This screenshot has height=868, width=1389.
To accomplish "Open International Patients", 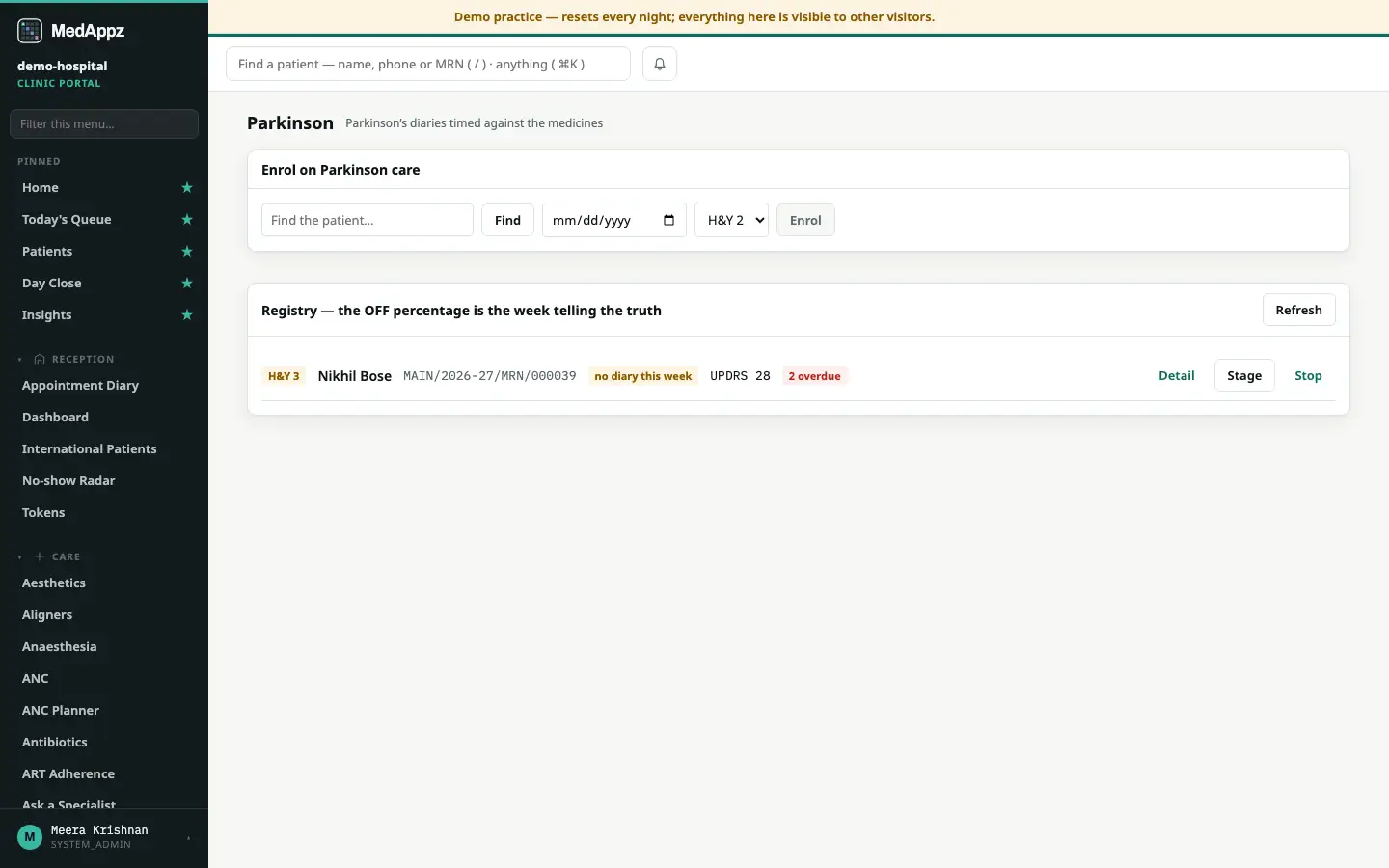I will coord(90,449).
